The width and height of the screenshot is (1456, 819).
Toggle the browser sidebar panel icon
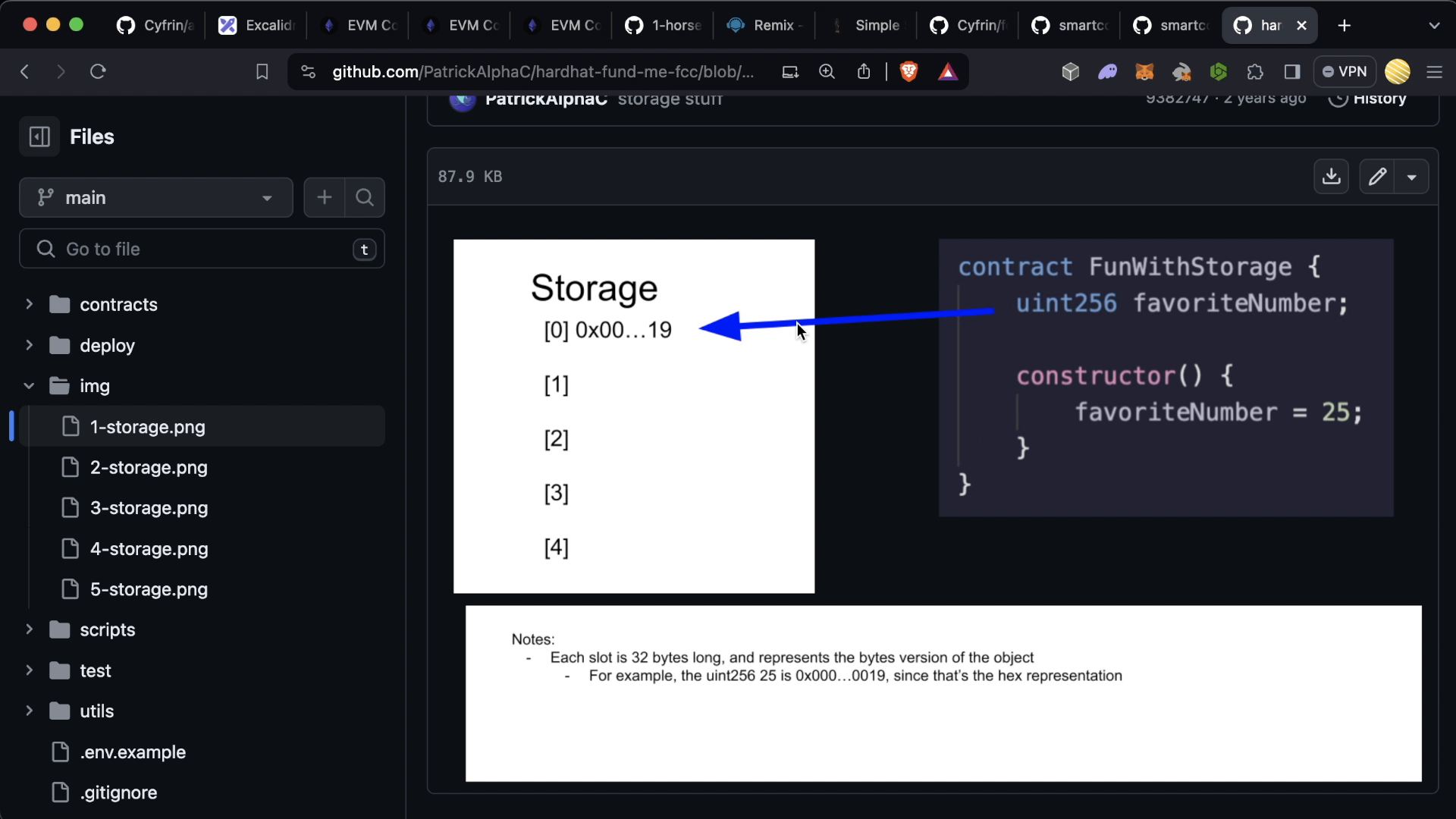pos(1292,72)
